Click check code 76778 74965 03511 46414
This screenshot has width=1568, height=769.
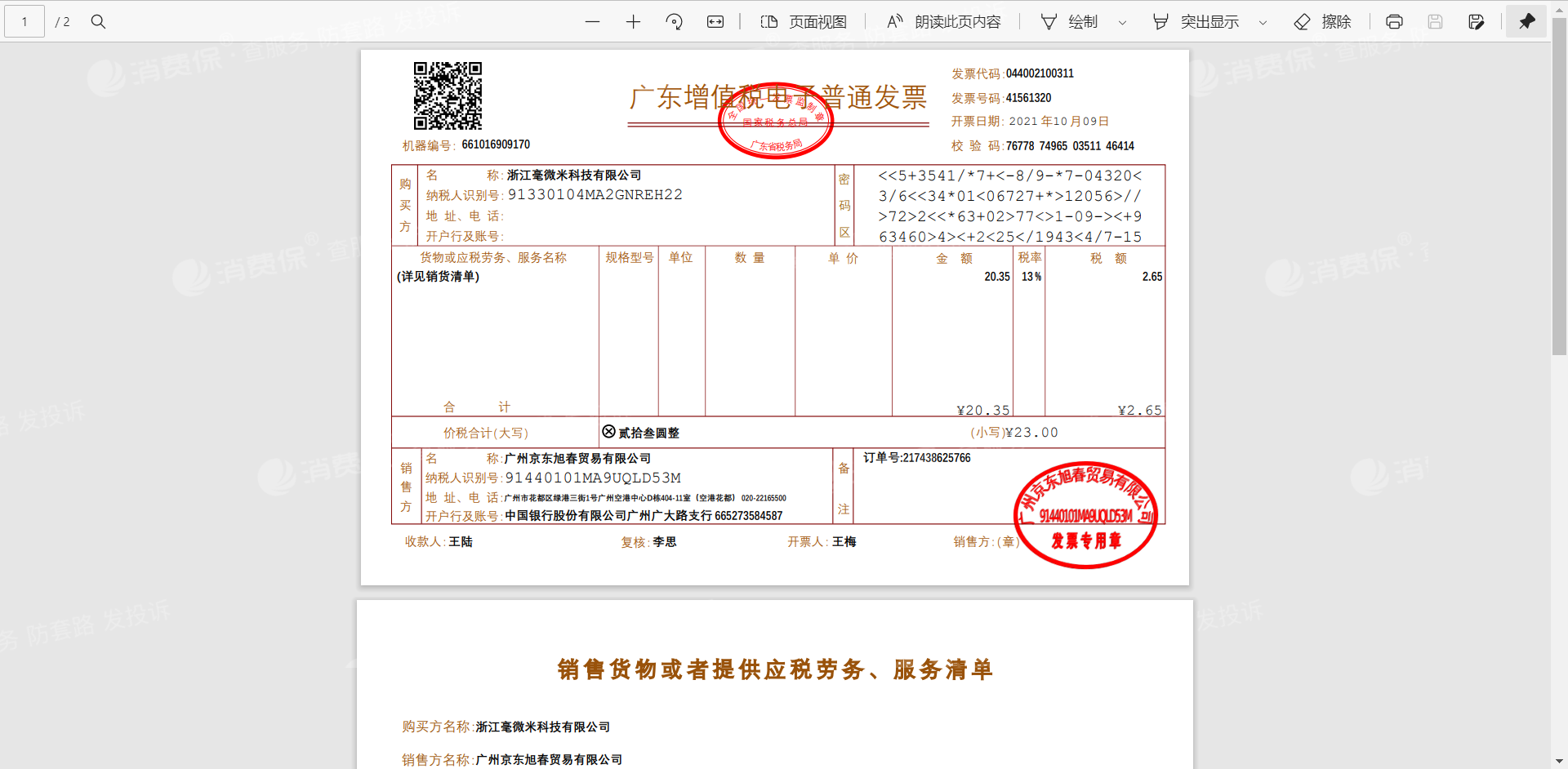click(1070, 146)
